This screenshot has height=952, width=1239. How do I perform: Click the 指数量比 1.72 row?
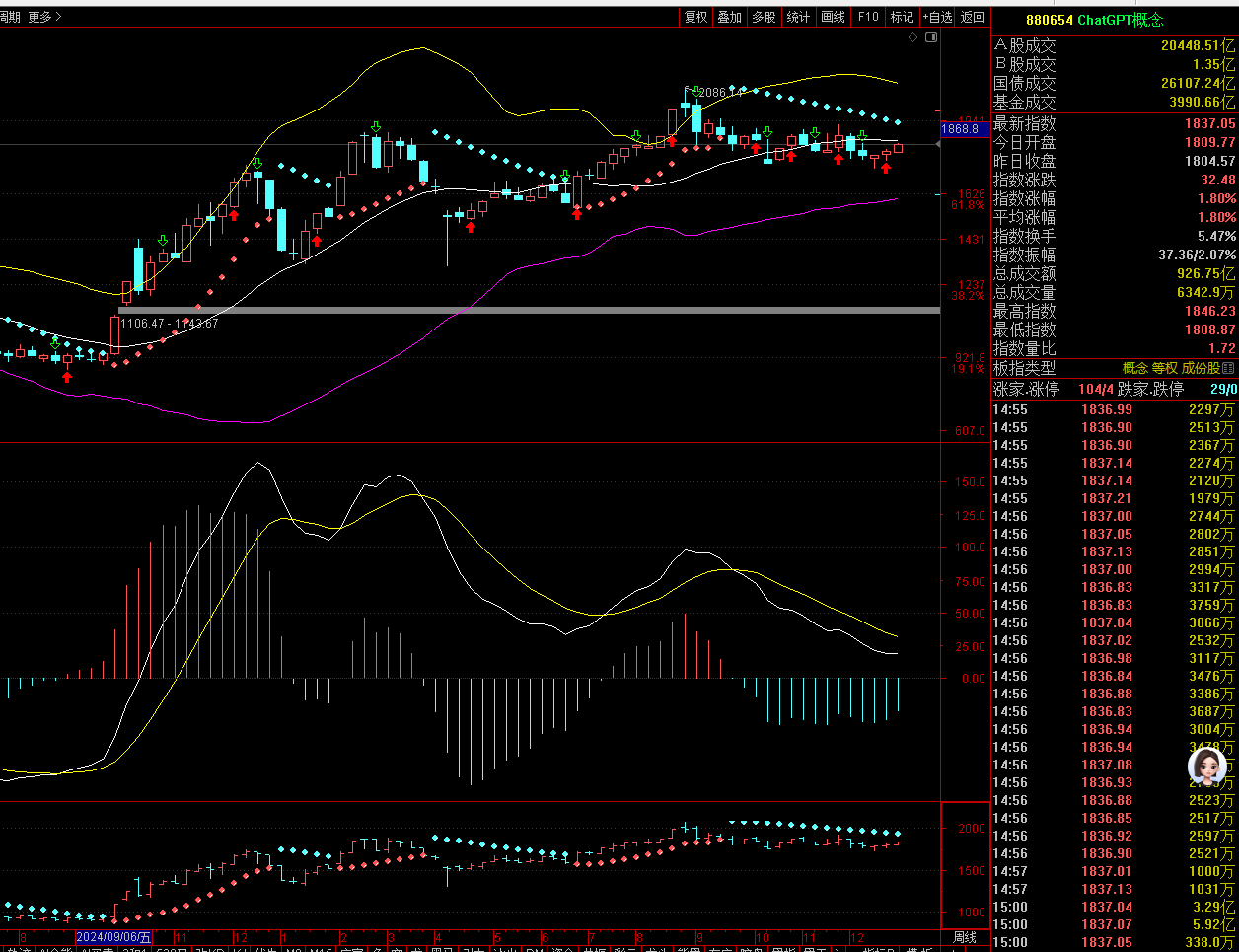pos(1115,348)
